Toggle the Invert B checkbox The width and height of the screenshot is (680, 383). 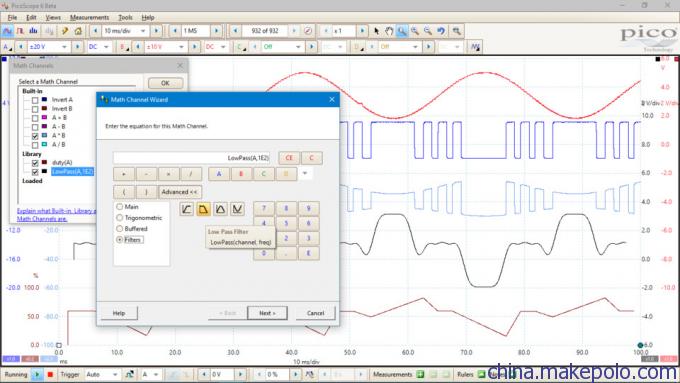point(35,109)
